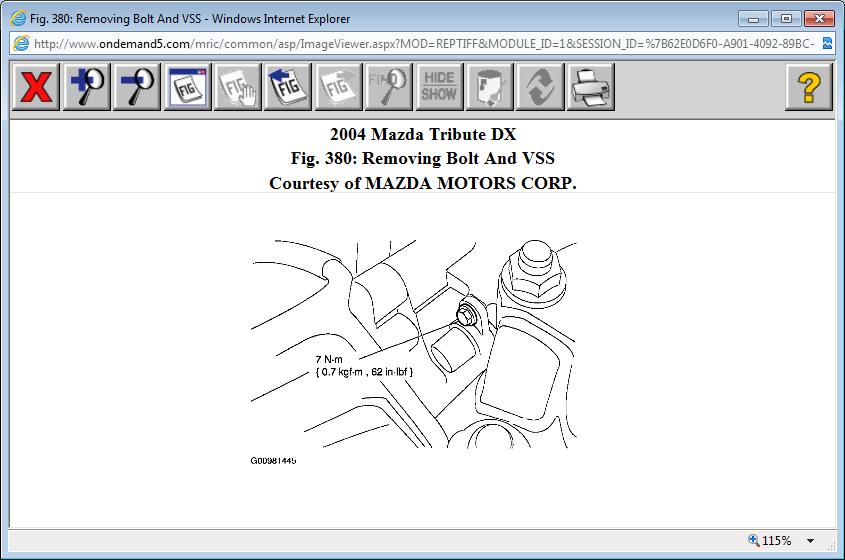The height and width of the screenshot is (560, 845).
Task: Click the Internet Explorer page icon in address bar
Action: 21,44
